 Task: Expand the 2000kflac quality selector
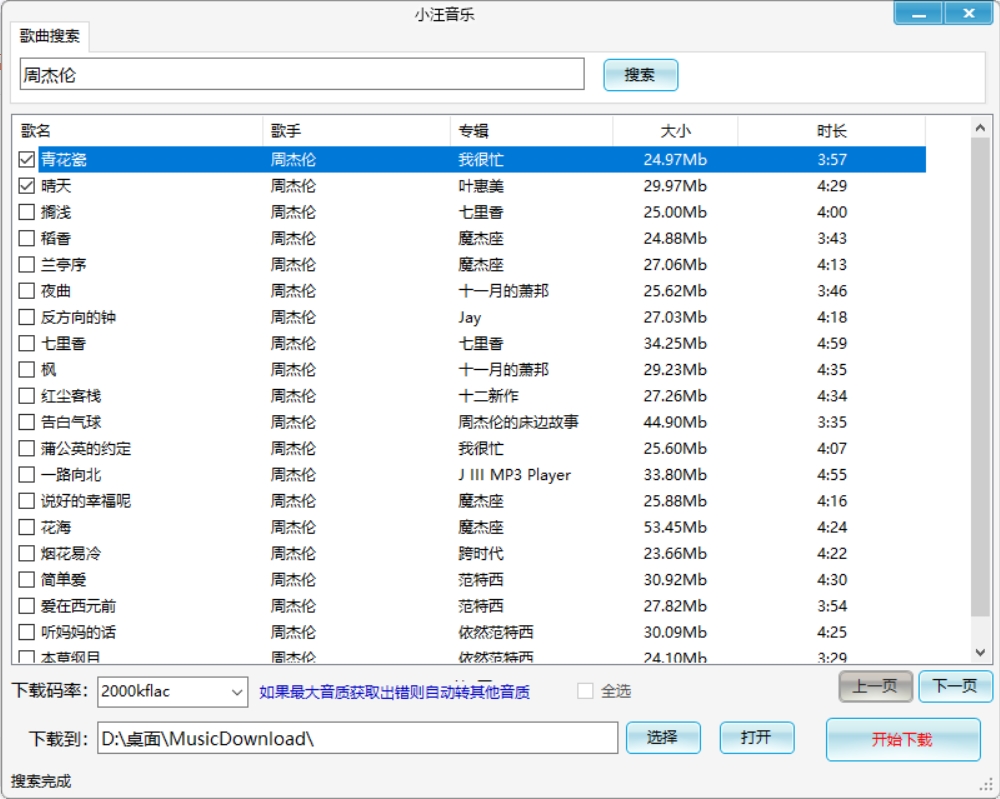(234, 691)
